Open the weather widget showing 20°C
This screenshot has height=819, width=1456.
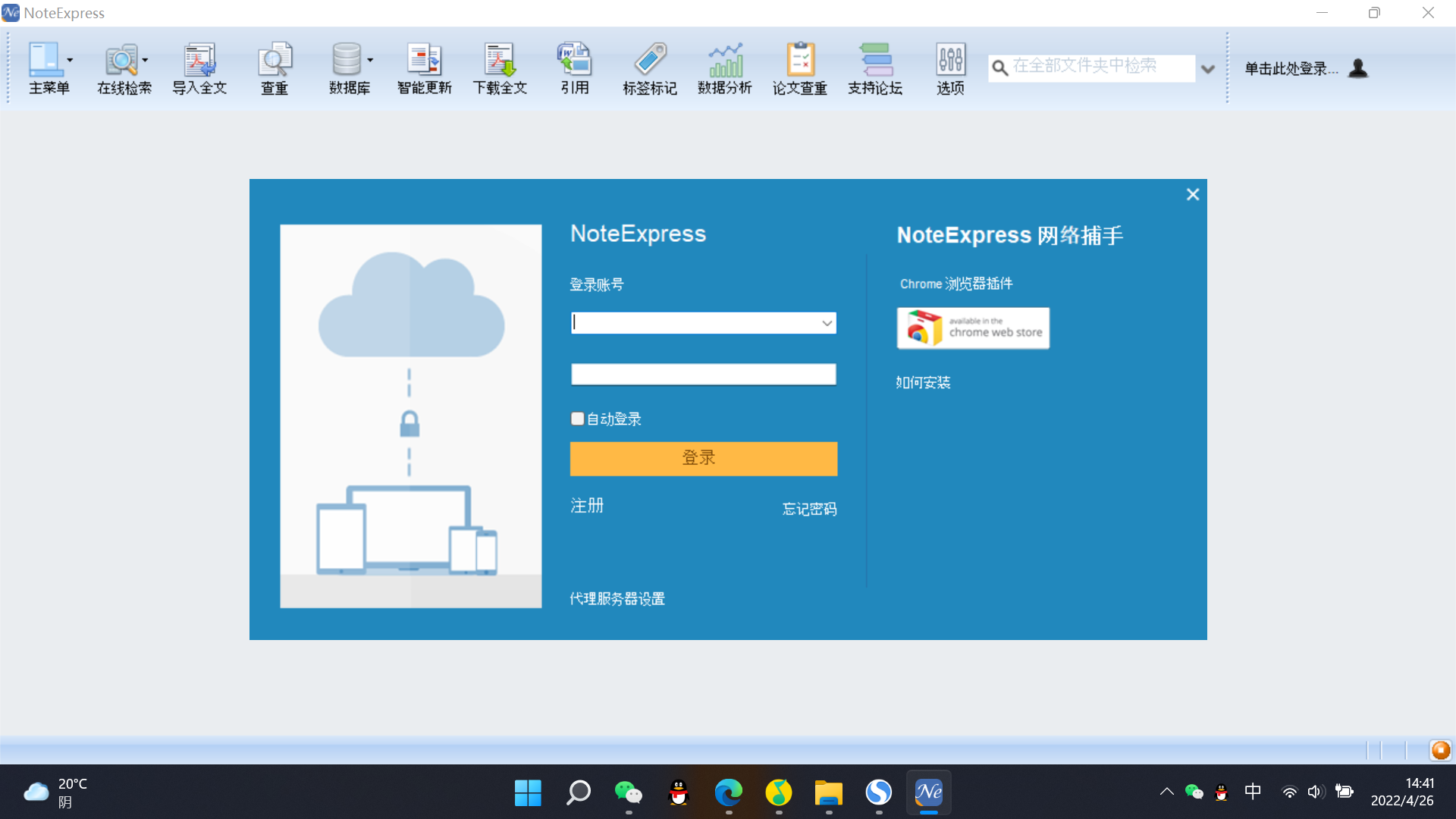point(57,793)
